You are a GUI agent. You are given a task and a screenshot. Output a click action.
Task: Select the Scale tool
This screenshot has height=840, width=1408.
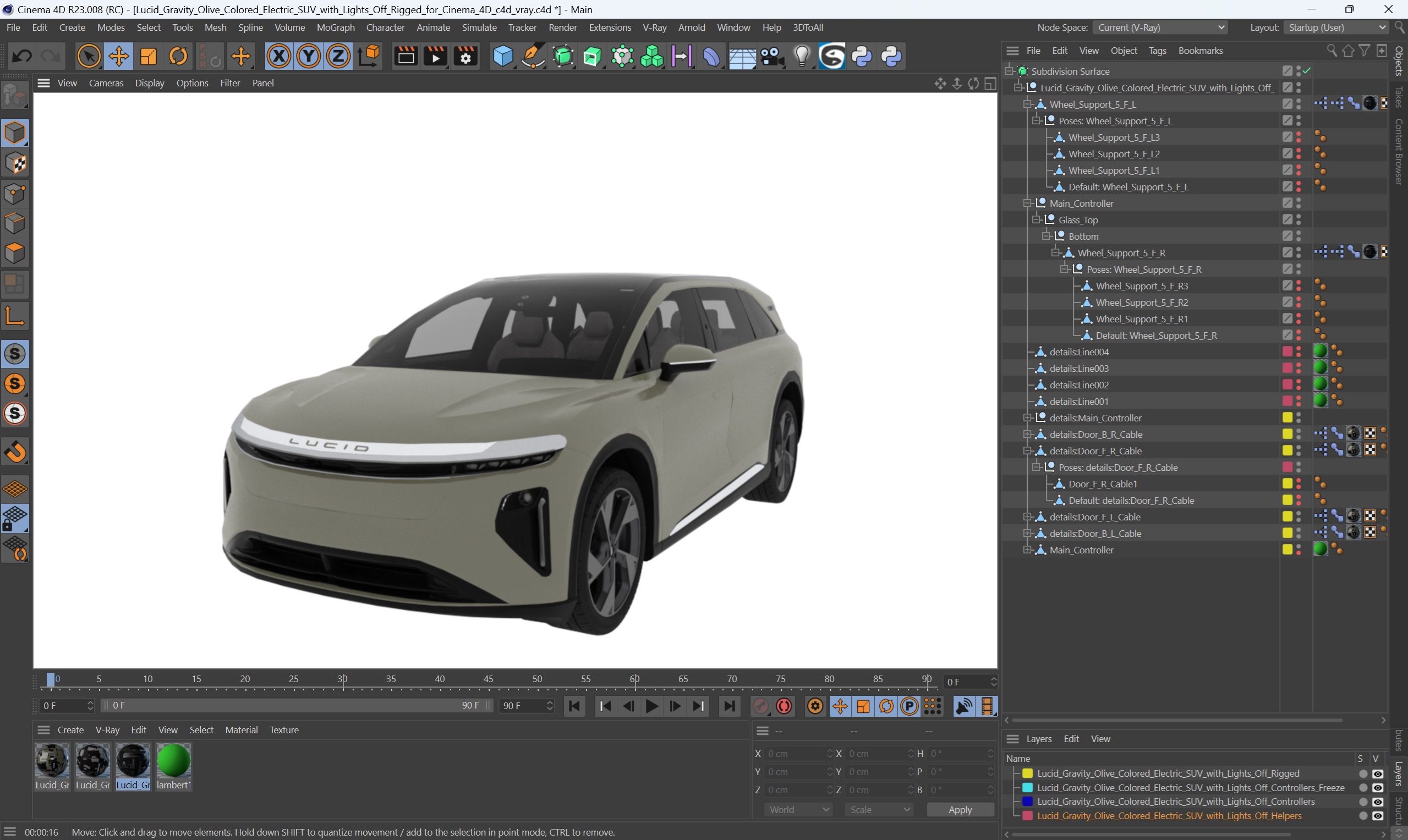(x=149, y=56)
